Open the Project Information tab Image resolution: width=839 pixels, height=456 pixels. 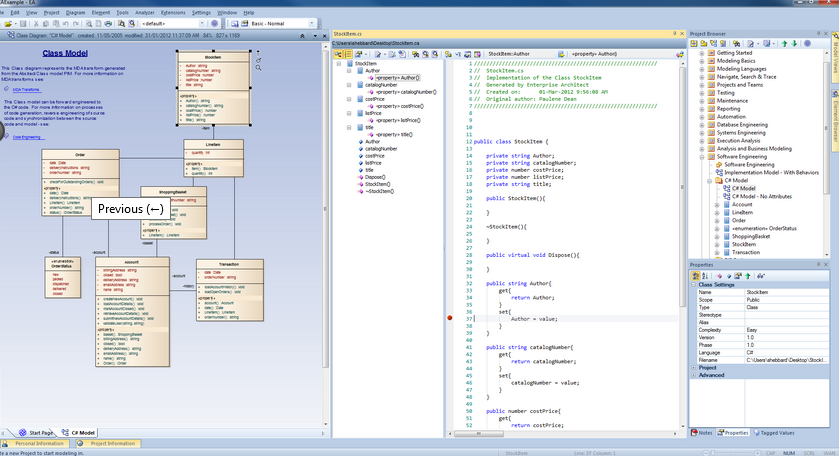[107, 443]
